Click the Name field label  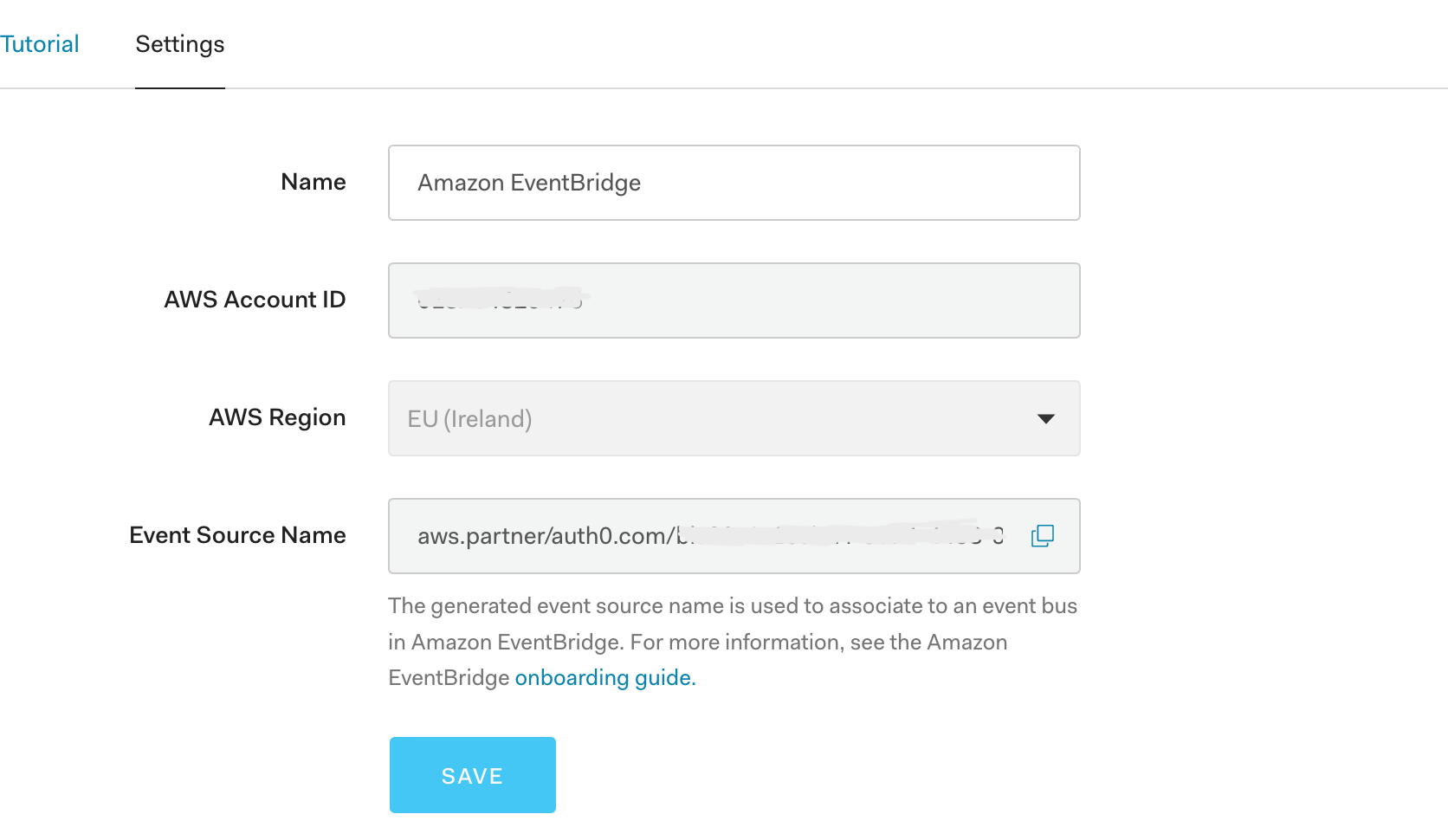313,182
